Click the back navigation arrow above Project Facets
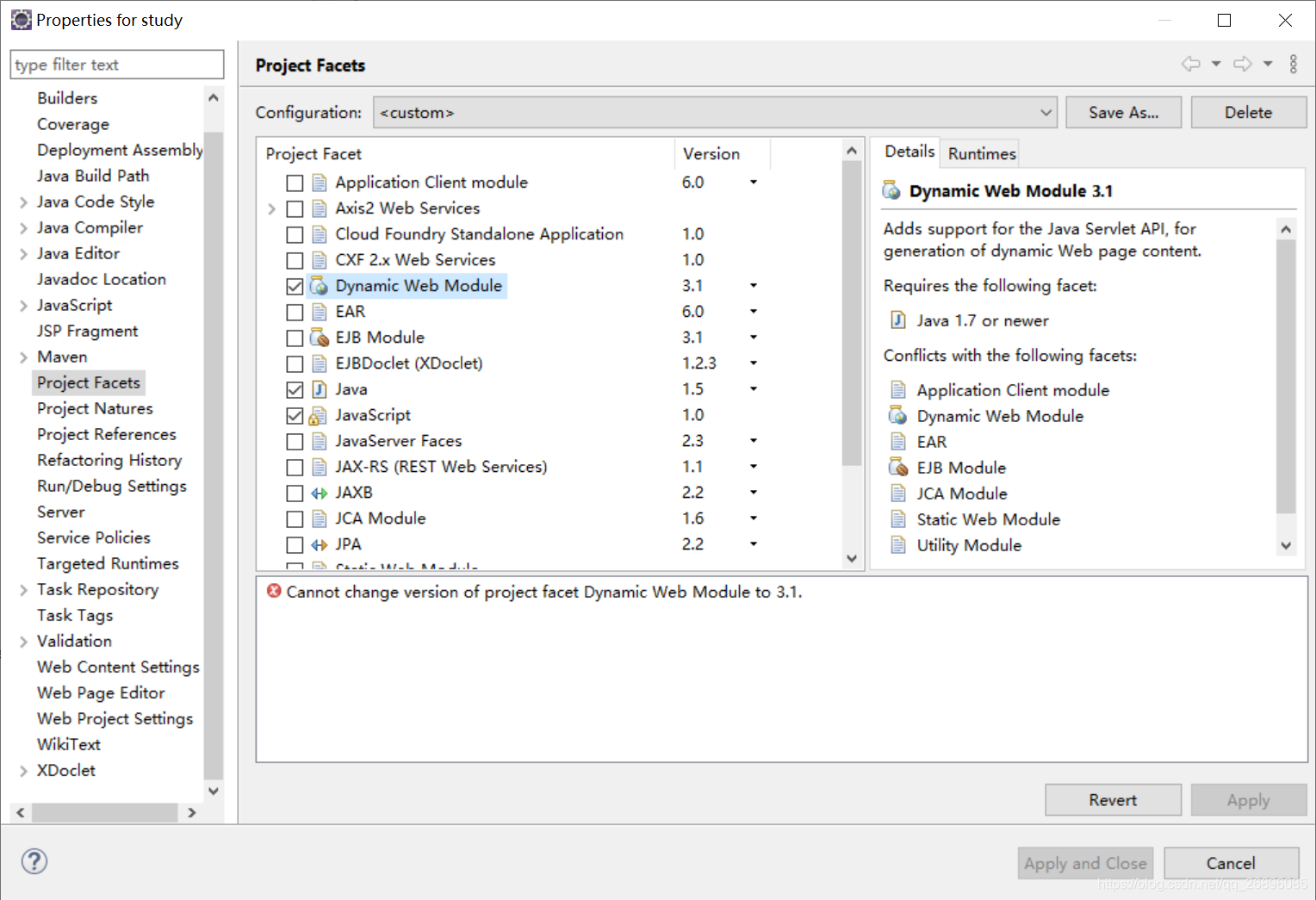The width and height of the screenshot is (1316, 900). [1191, 64]
